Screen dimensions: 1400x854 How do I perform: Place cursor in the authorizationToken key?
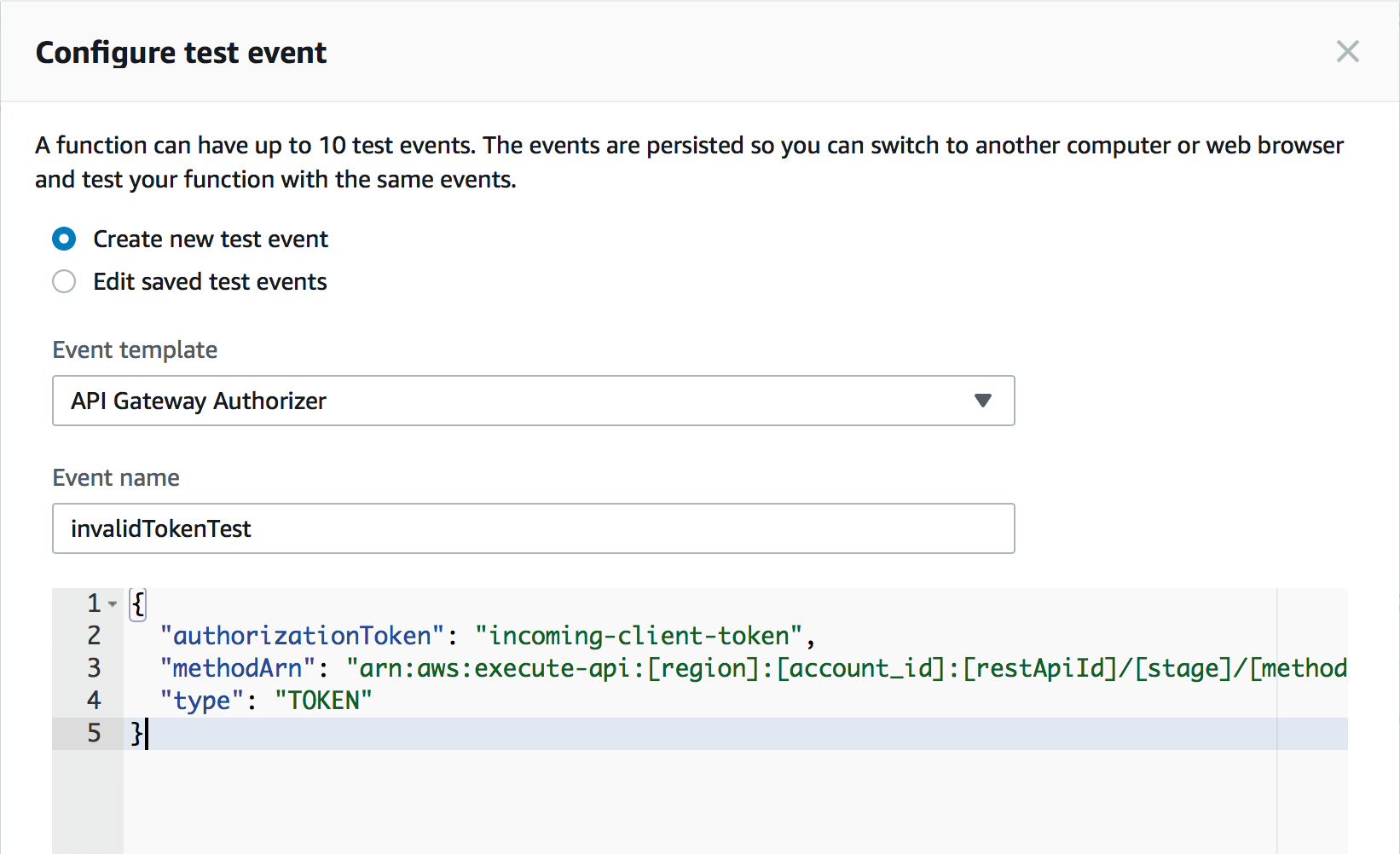tap(302, 636)
